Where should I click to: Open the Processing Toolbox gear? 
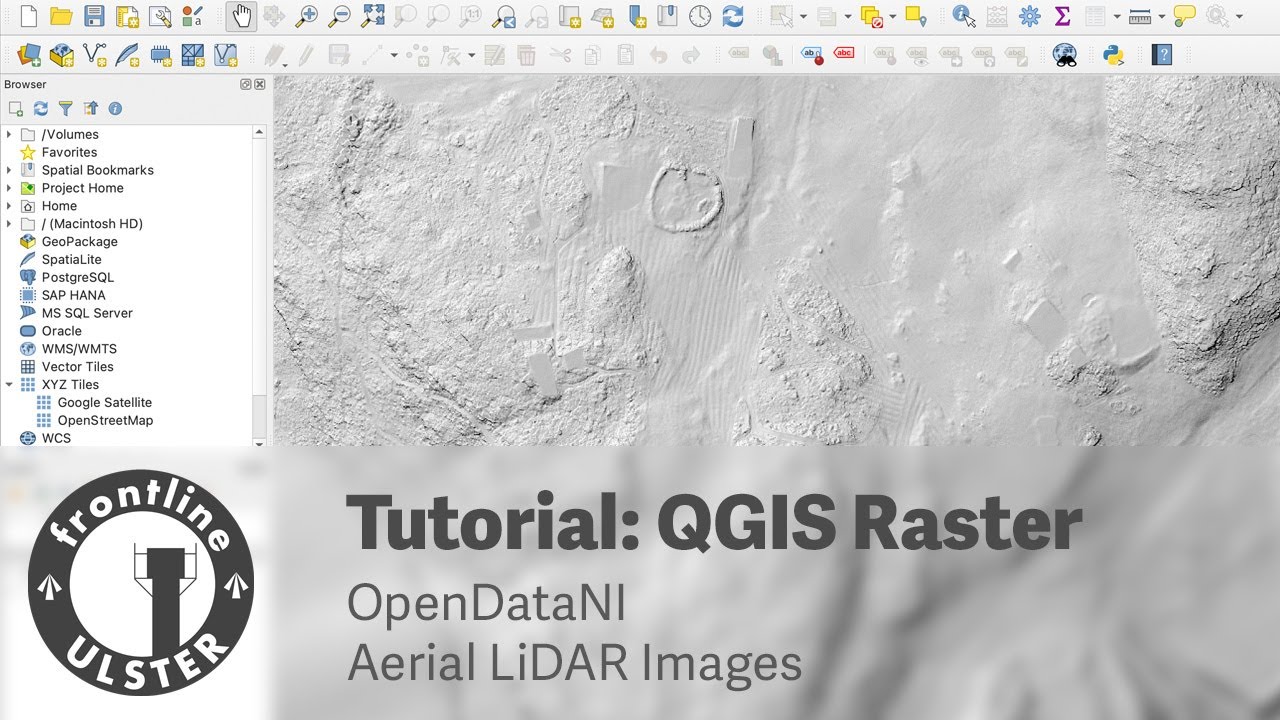(x=1029, y=16)
